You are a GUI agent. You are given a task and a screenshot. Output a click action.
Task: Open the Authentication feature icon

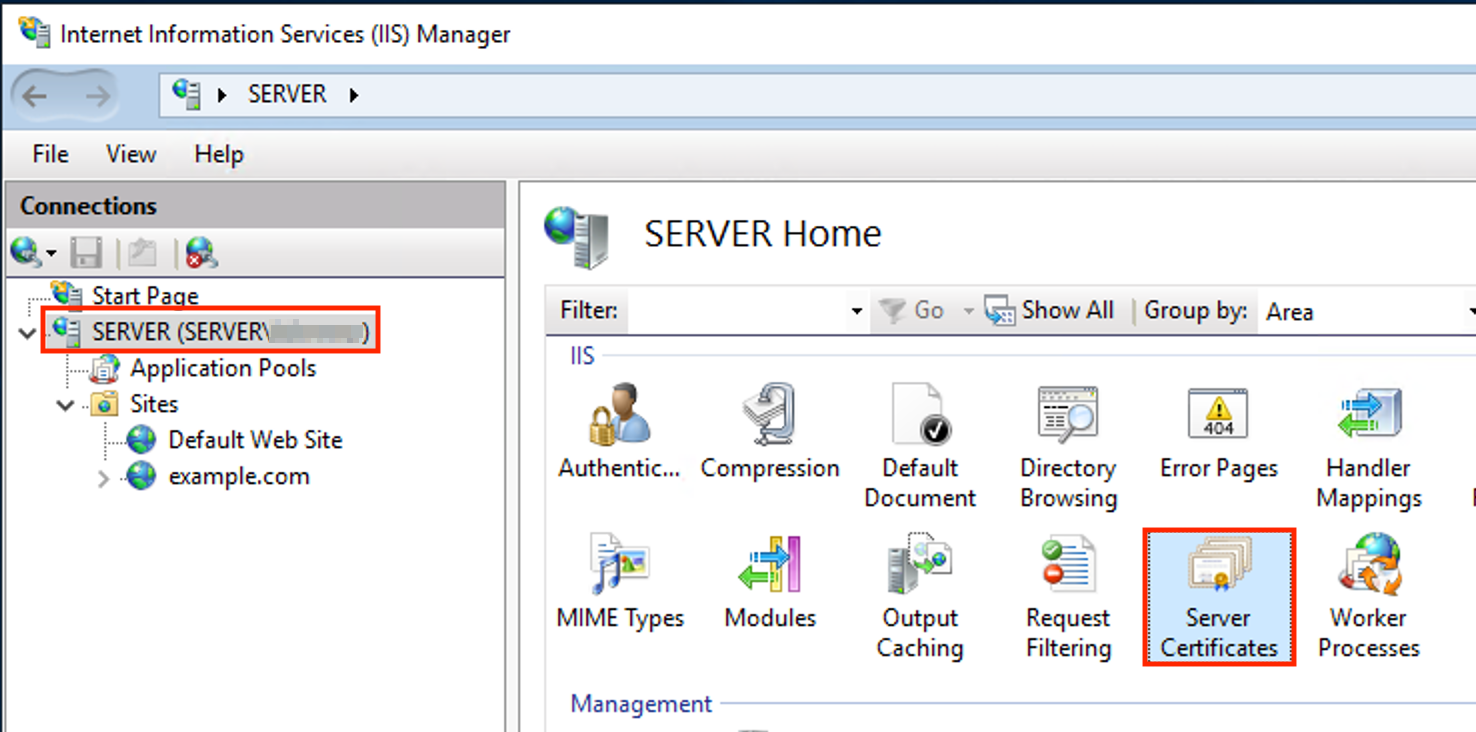tap(619, 432)
